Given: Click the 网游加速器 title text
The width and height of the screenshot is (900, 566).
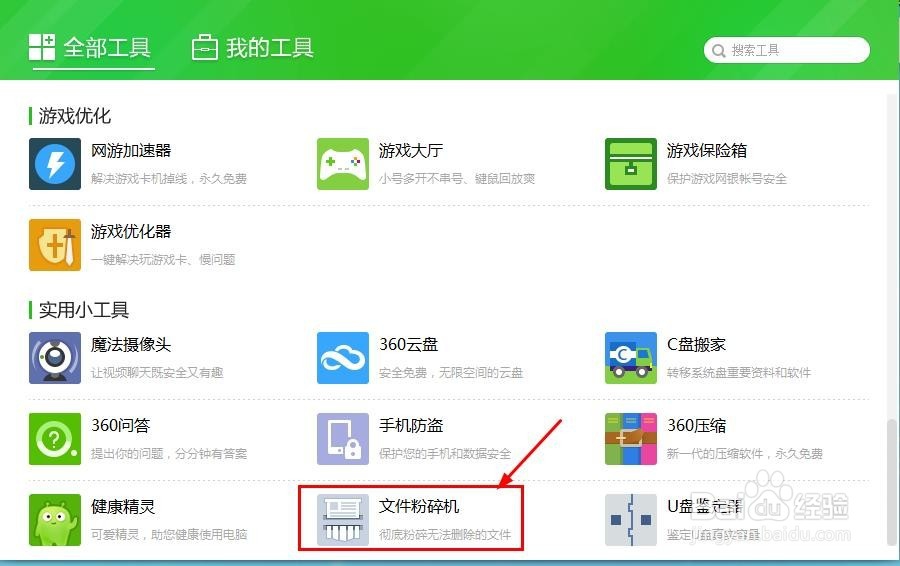Looking at the screenshot, I should 131,150.
